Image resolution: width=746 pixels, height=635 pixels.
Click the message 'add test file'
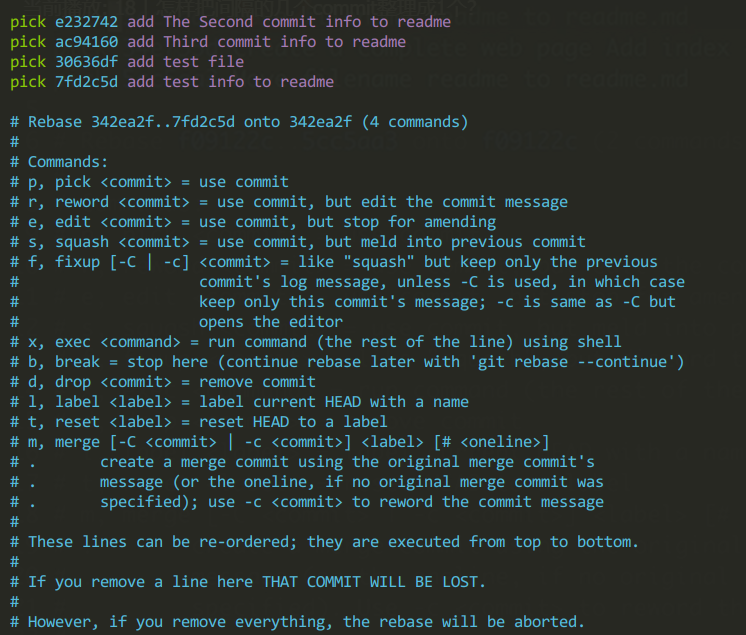186,62
